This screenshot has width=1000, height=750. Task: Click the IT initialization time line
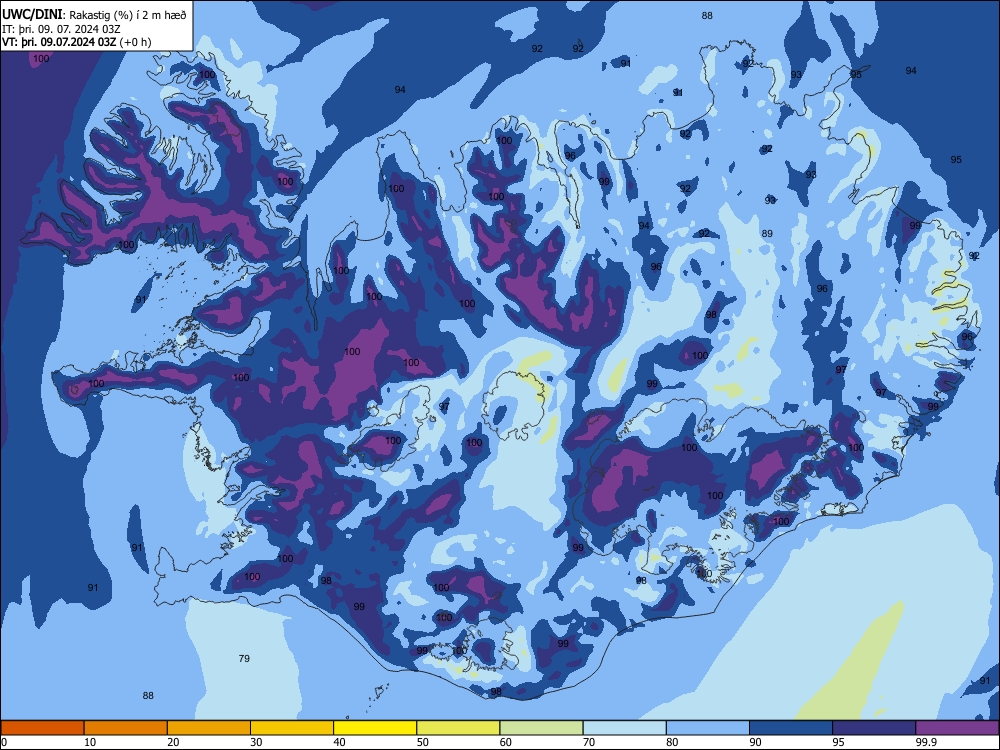(61, 29)
